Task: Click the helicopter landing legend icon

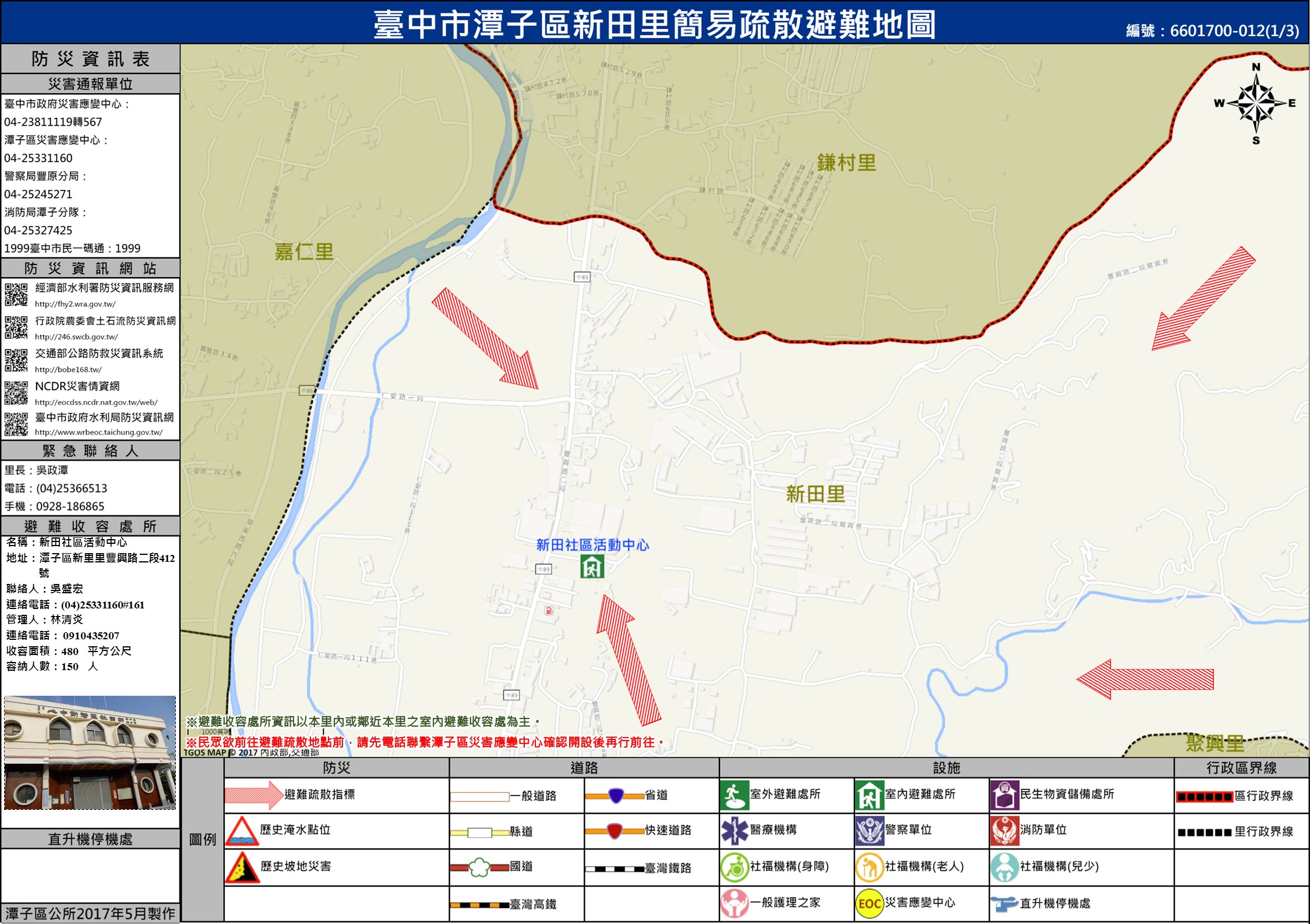Action: click(1004, 904)
